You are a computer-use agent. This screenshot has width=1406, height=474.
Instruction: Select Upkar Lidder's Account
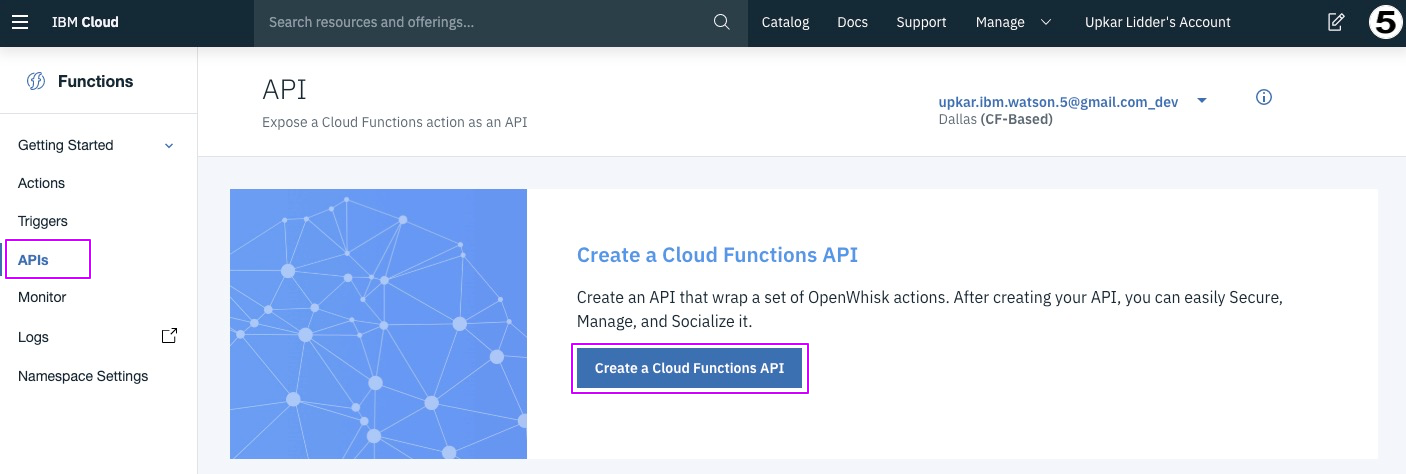click(1158, 22)
